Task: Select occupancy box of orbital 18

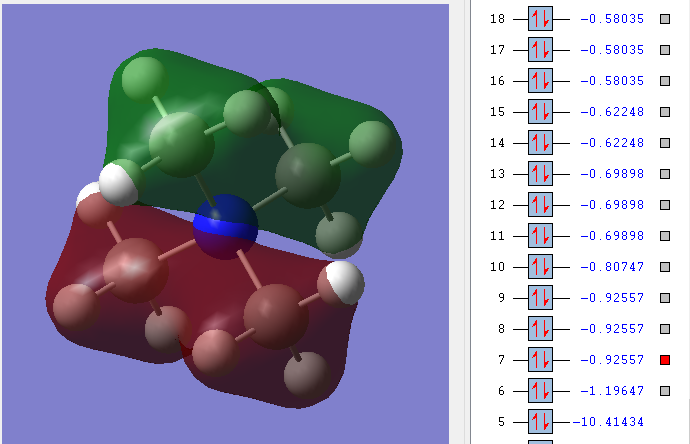Action: click(x=540, y=19)
